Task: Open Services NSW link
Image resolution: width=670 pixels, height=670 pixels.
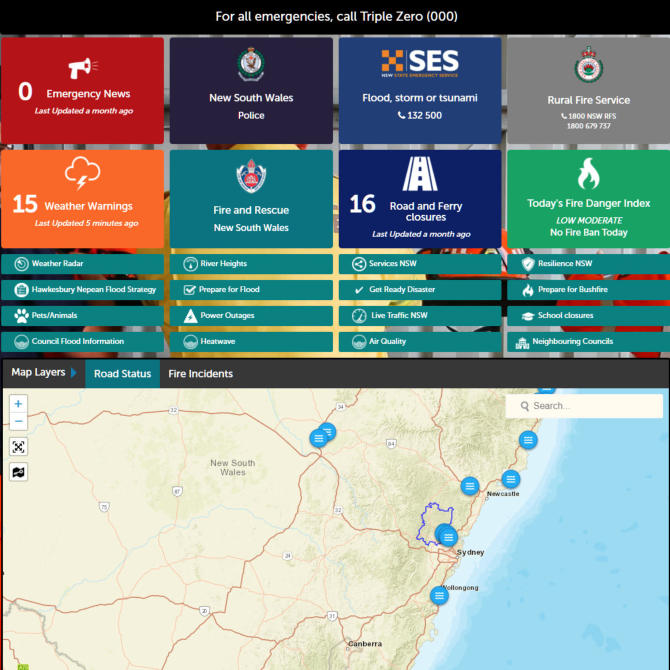Action: tap(420, 264)
